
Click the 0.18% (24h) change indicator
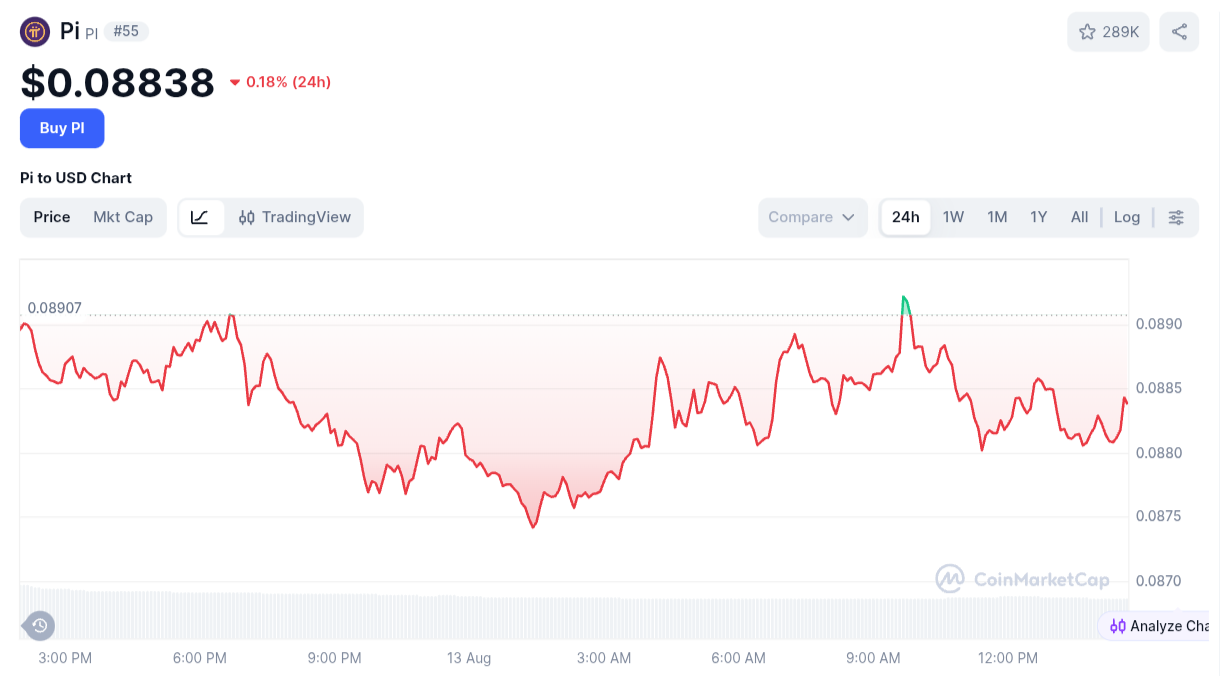click(280, 82)
